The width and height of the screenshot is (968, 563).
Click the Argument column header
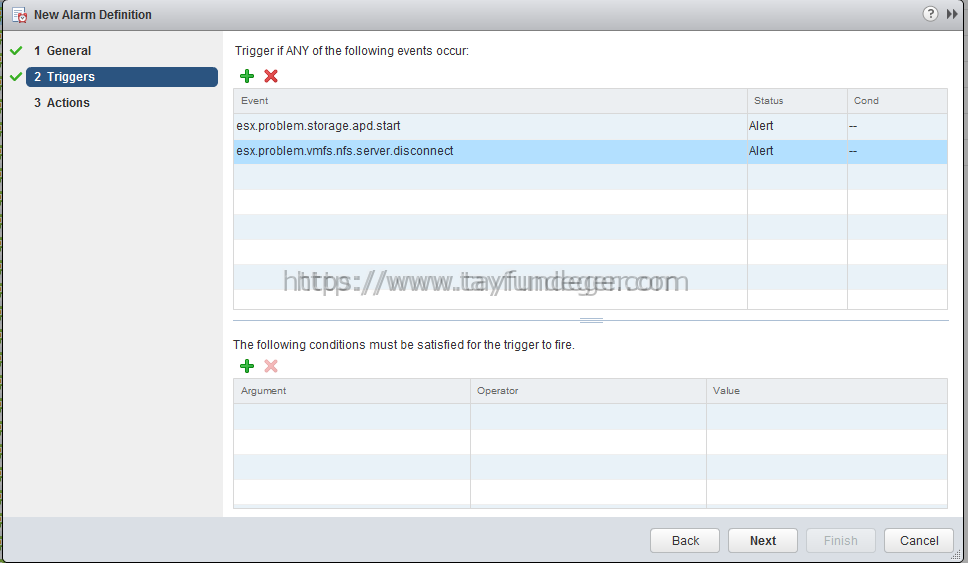352,391
